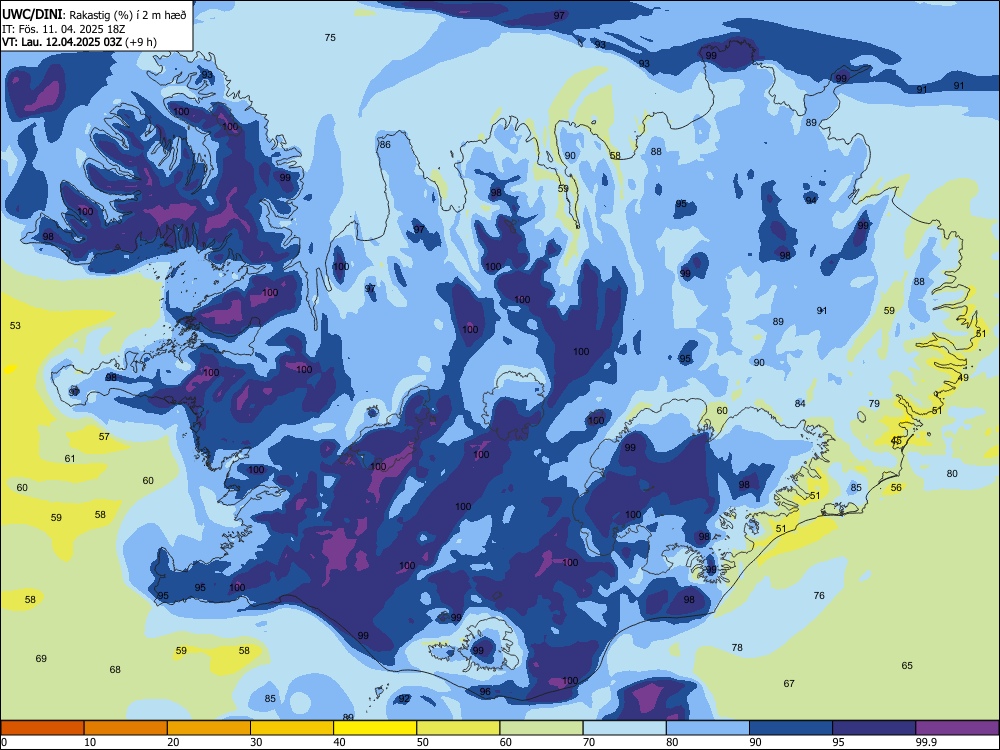Click the "20" legend tick label
This screenshot has width=1000, height=750.
click(x=173, y=742)
